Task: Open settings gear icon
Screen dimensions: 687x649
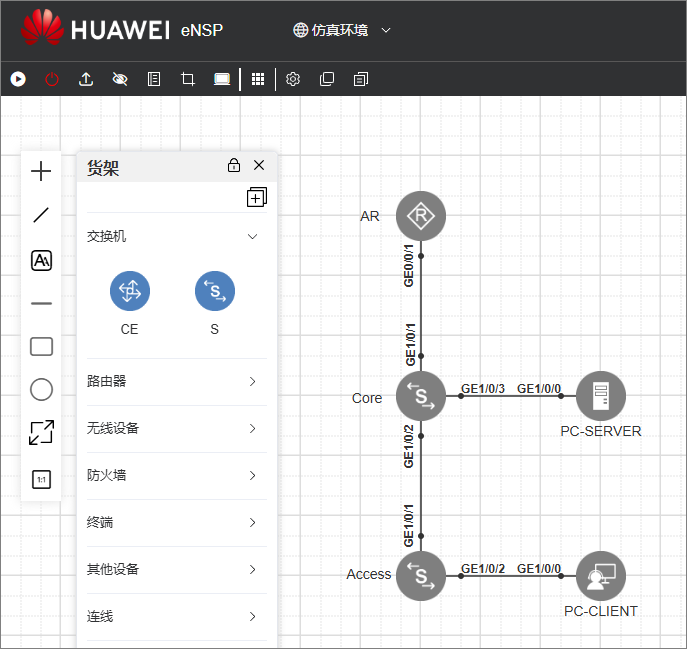Action: (293, 79)
